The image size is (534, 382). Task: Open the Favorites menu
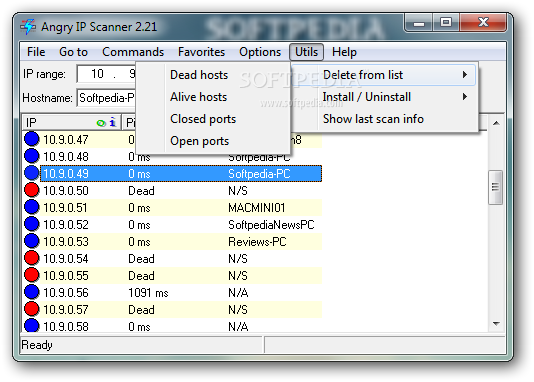201,52
